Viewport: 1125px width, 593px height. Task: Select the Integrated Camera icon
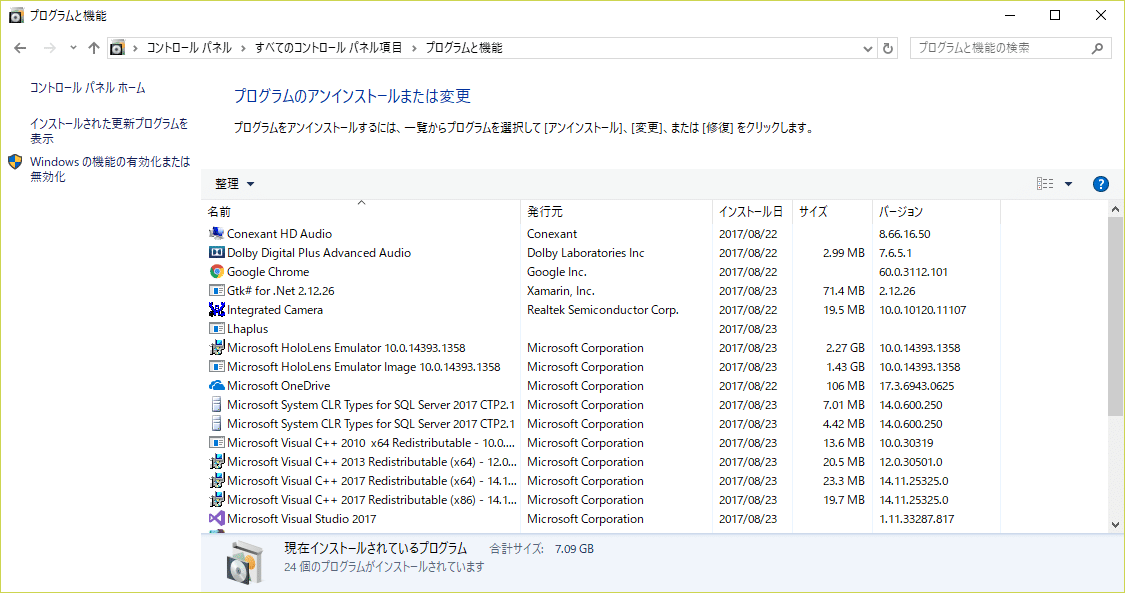tap(216, 310)
